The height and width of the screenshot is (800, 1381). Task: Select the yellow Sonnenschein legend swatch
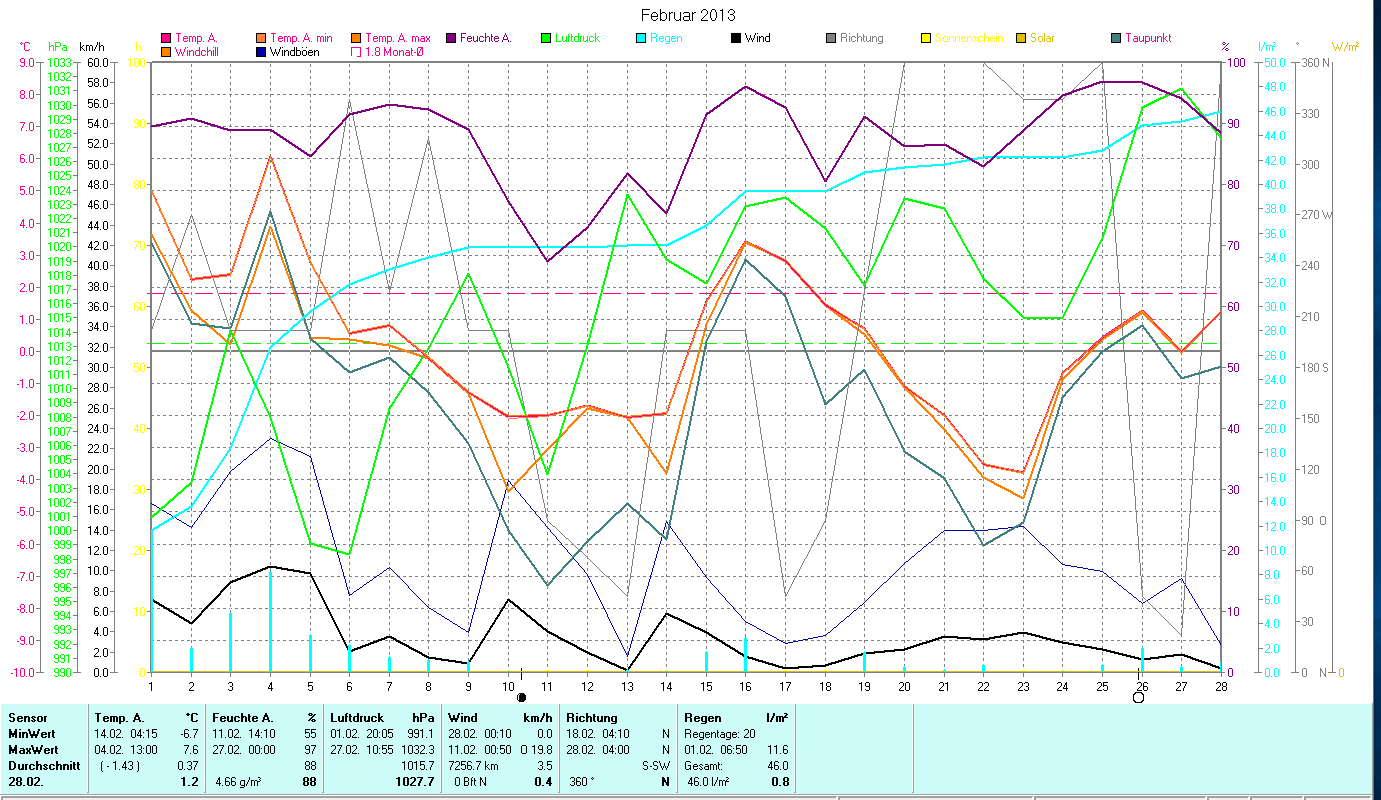point(926,39)
